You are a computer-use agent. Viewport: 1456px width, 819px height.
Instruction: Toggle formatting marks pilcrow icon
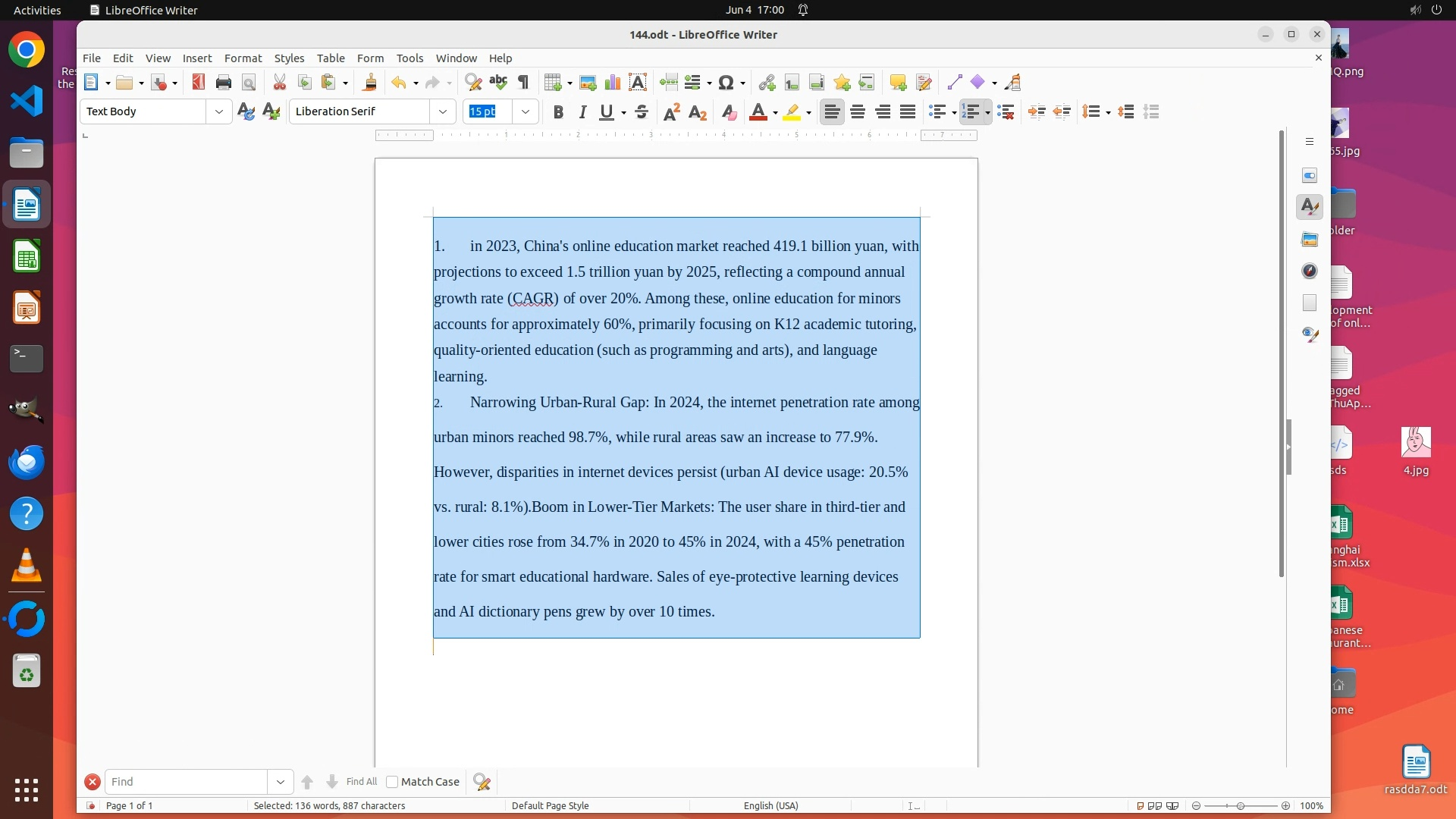[523, 83]
